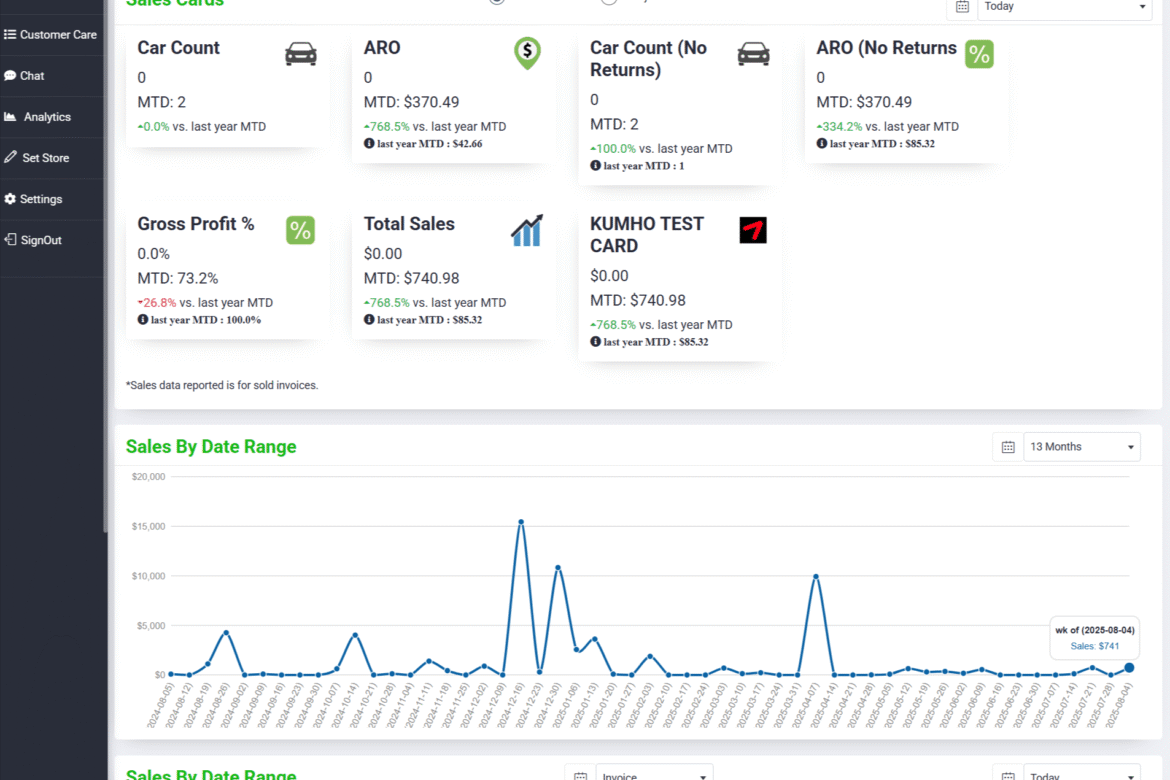Image resolution: width=1170 pixels, height=780 pixels.
Task: Click calendar icon beside the 13 Months dropdown
Action: (x=1008, y=447)
